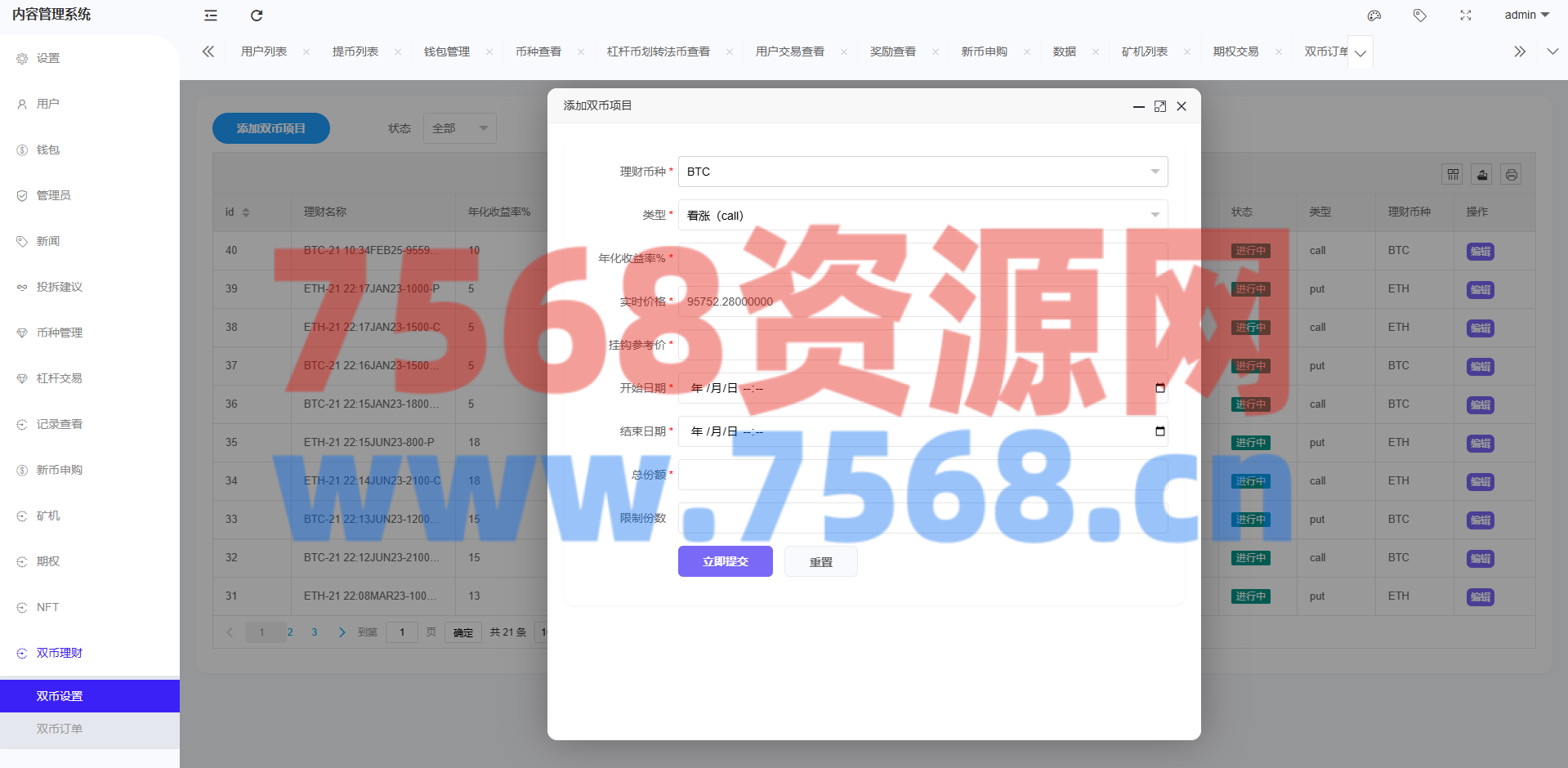The width and height of the screenshot is (1568, 768).
Task: Open the admin user dropdown
Action: (x=1526, y=16)
